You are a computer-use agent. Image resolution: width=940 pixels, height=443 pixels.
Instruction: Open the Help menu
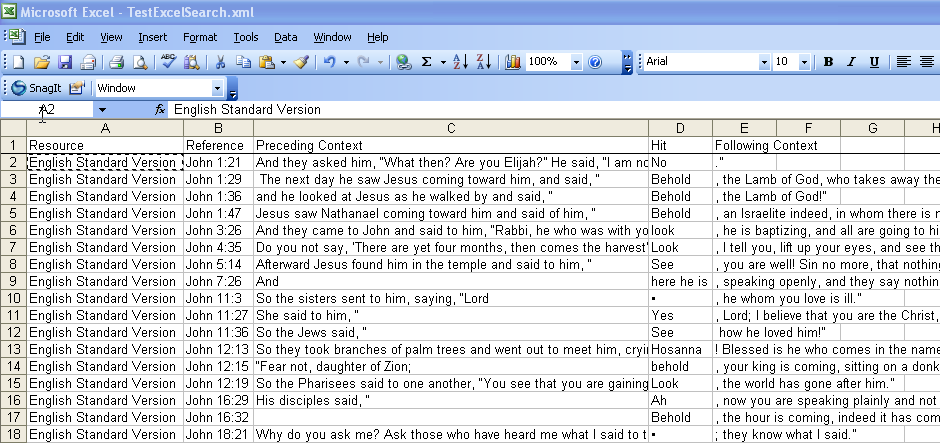click(378, 37)
